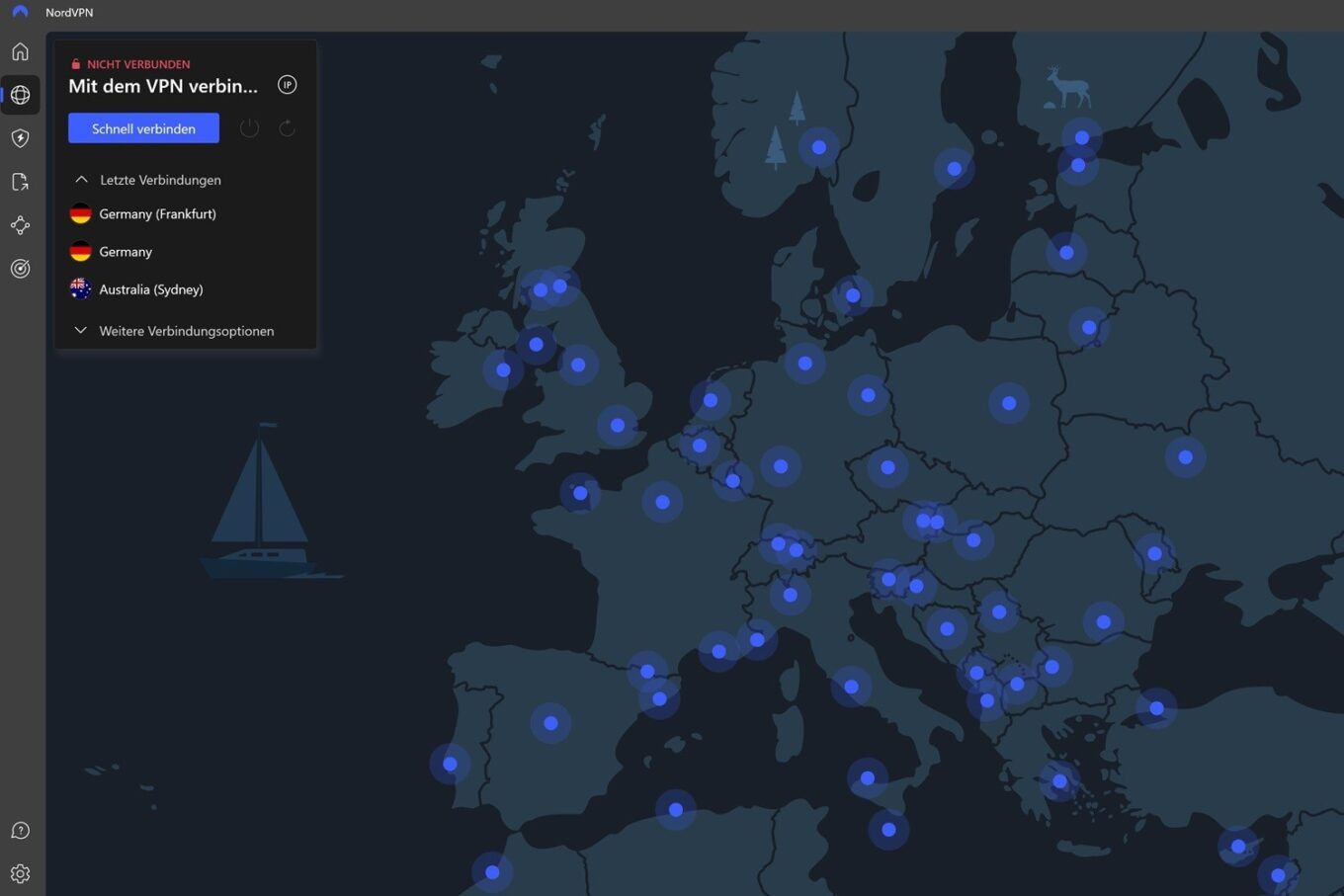Image resolution: width=1344 pixels, height=896 pixels.
Task: Select the Lithuania server marker
Action: coord(1089,328)
